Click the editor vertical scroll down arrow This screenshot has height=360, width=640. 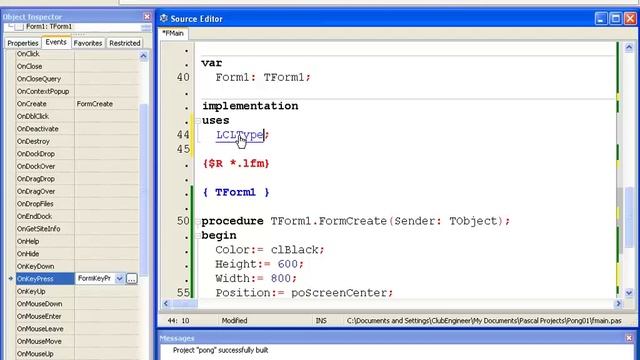(x=629, y=293)
